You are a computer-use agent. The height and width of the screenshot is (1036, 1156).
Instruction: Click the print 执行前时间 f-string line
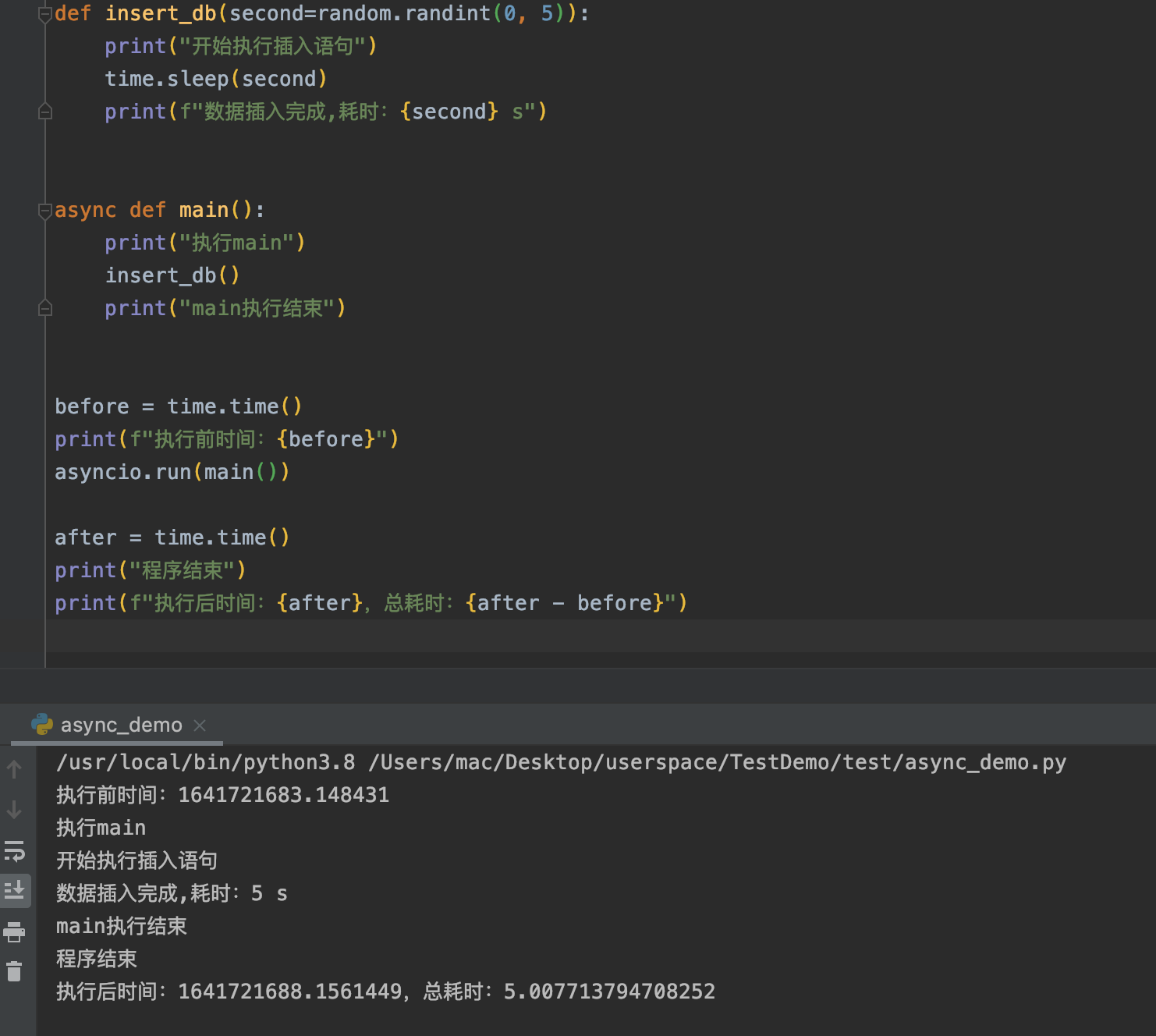pos(227,439)
